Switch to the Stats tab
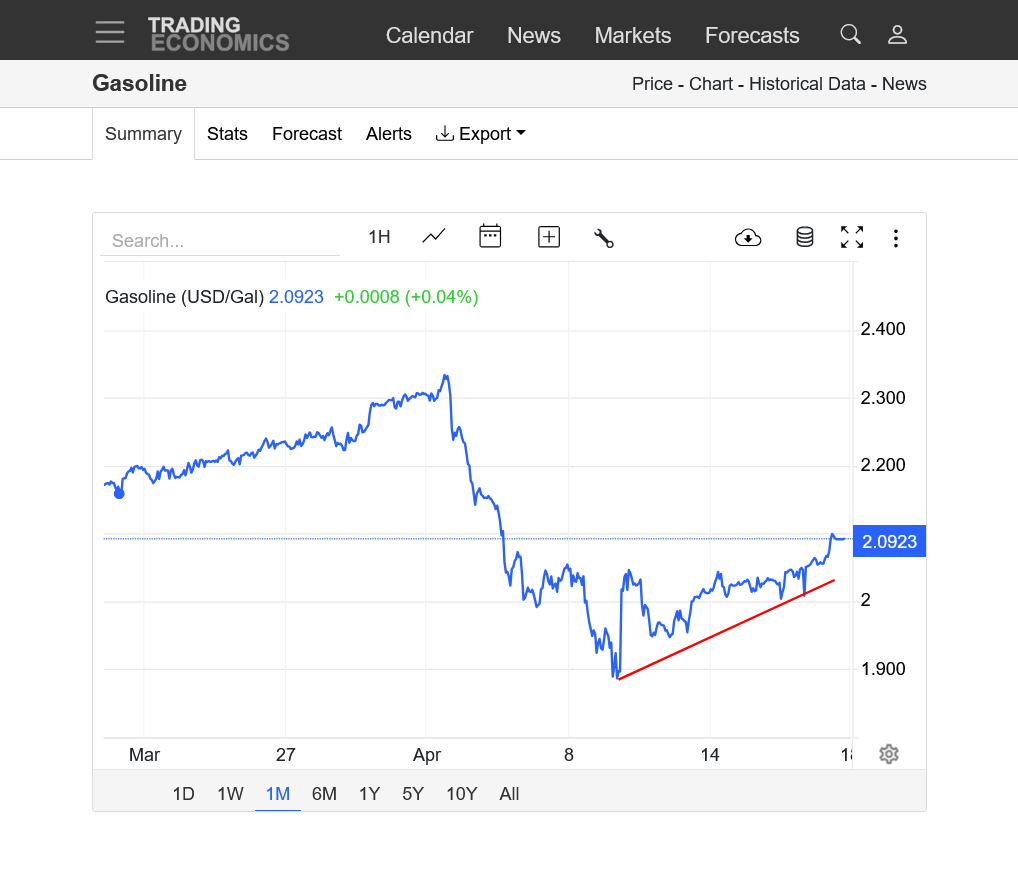The height and width of the screenshot is (891, 1018). click(227, 134)
